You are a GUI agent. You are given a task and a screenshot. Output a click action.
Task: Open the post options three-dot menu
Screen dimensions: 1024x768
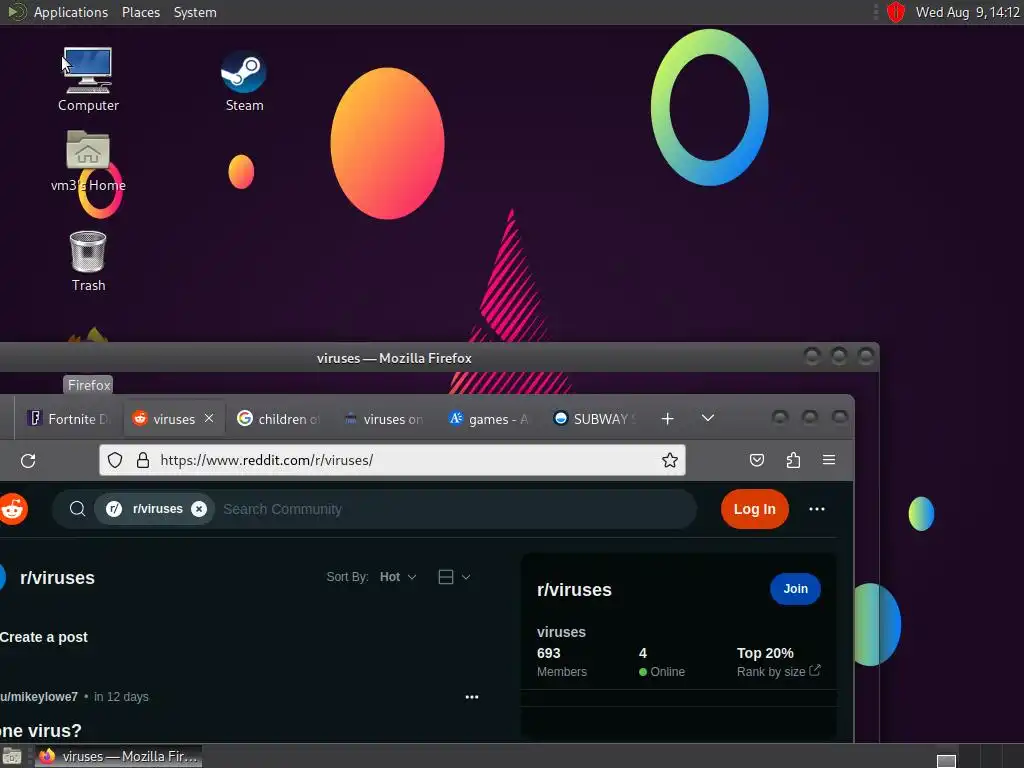(x=472, y=697)
